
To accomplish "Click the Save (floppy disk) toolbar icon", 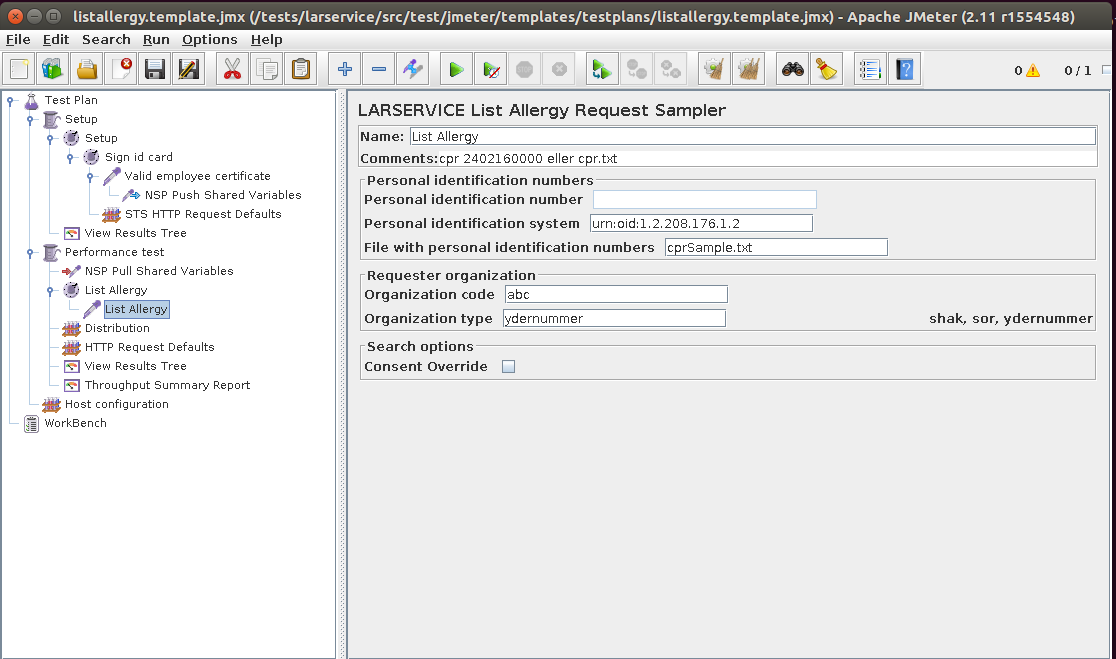I will (x=155, y=70).
